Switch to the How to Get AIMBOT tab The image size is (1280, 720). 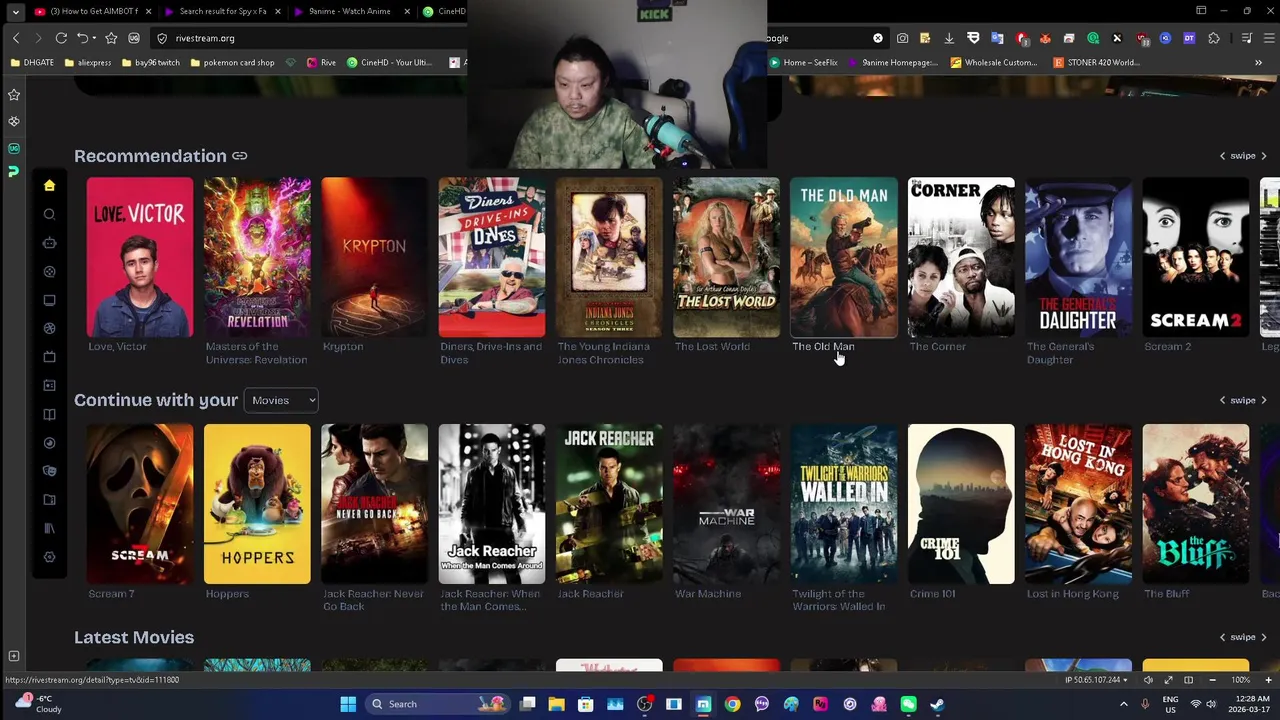coord(86,11)
